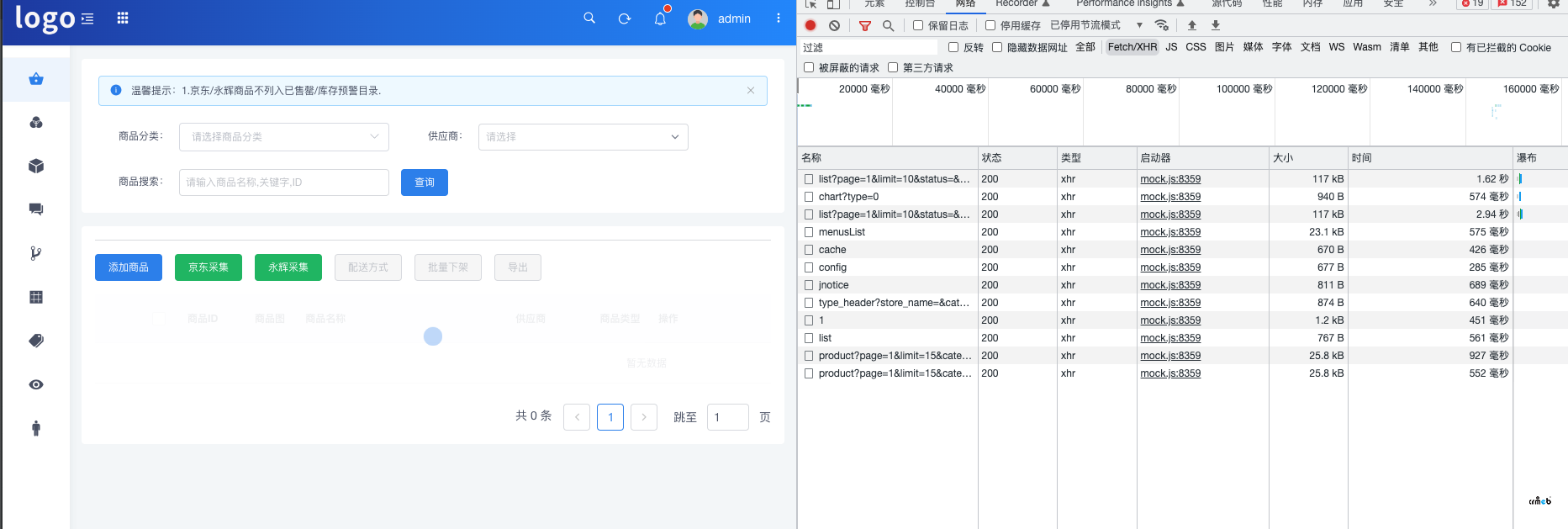Open mock.js:8359 link in cache row
This screenshot has height=529, width=1568.
pos(1170,250)
